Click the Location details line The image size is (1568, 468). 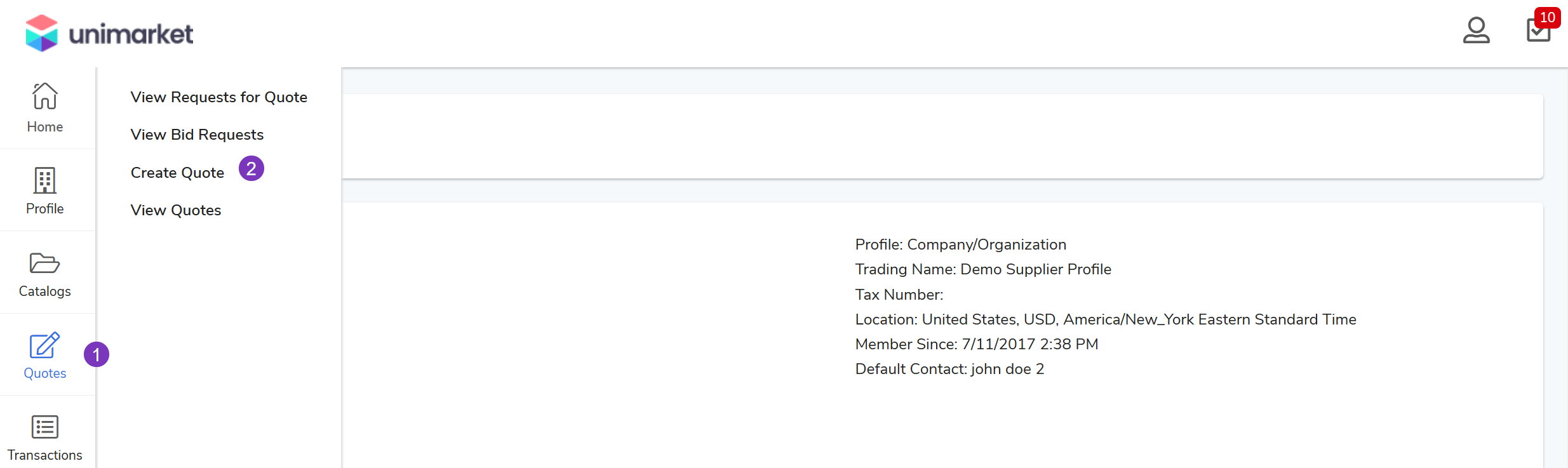point(1105,319)
